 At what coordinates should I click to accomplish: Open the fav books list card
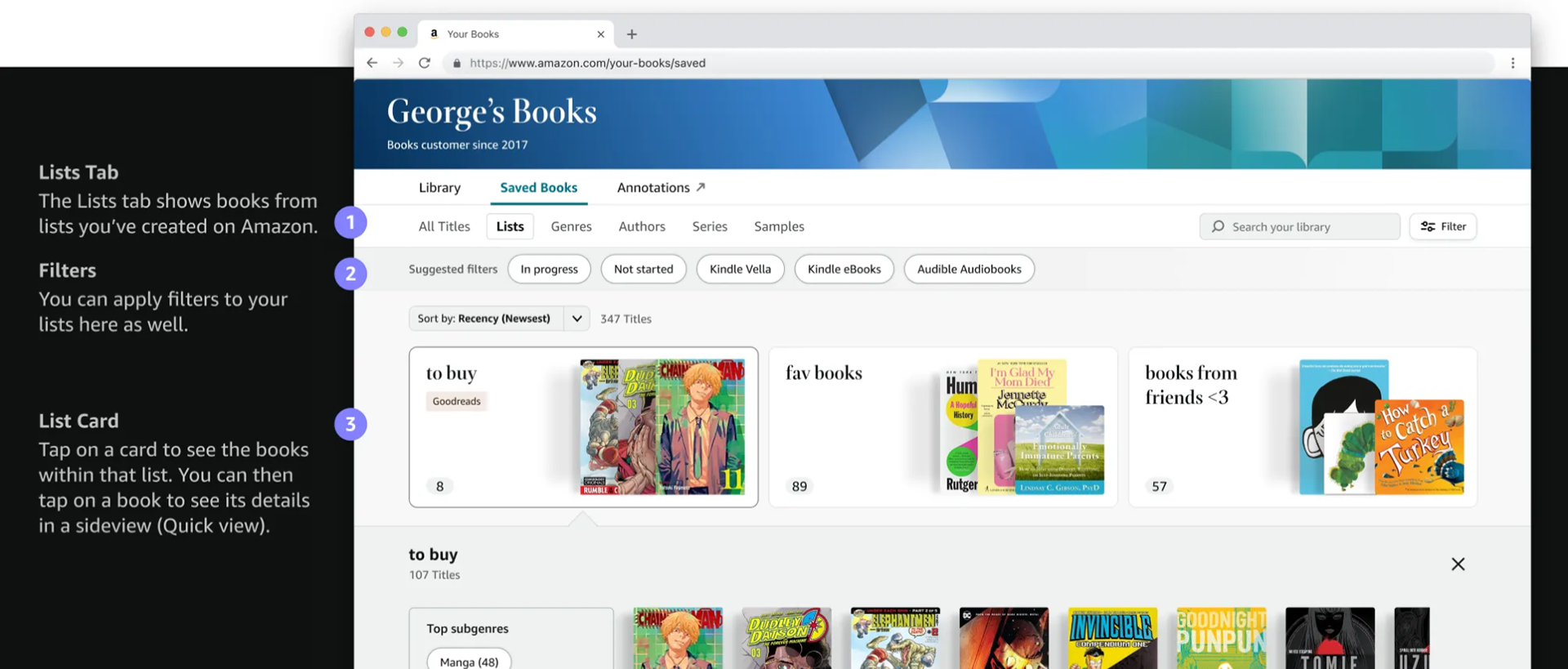tap(942, 427)
